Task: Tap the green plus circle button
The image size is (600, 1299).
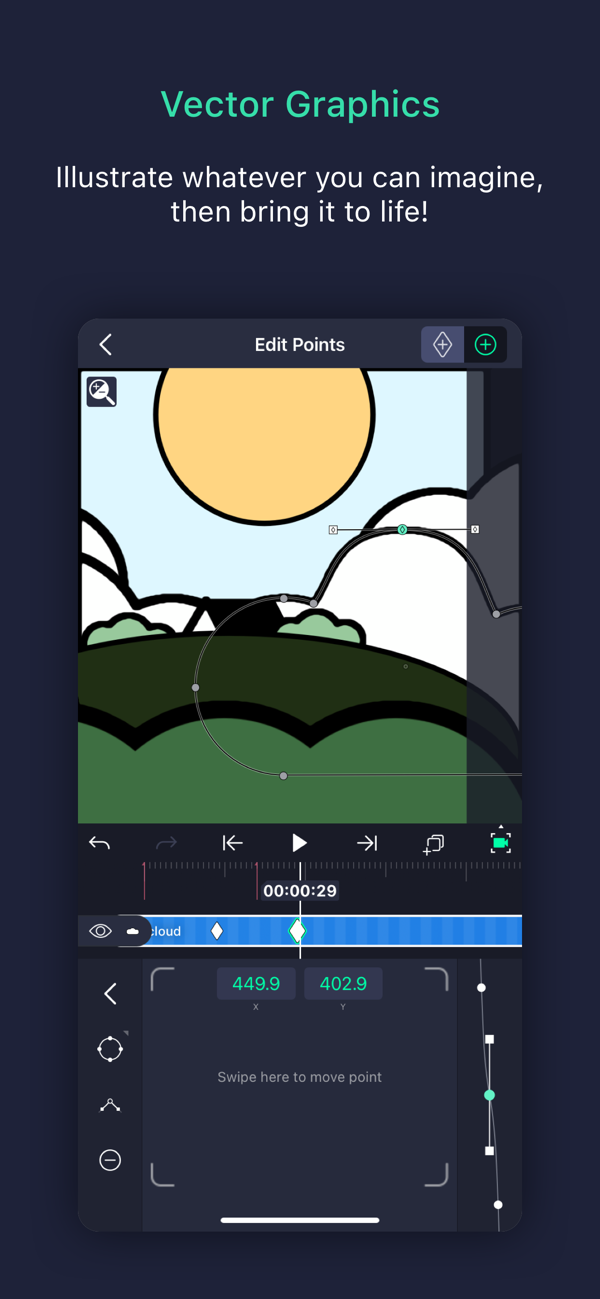Action: pos(486,345)
